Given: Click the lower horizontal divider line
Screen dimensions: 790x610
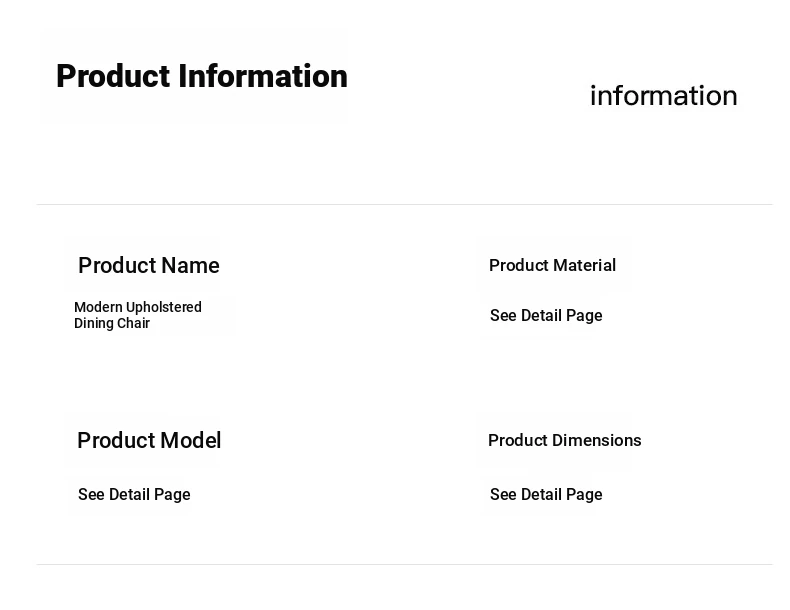Looking at the screenshot, I should (404, 565).
